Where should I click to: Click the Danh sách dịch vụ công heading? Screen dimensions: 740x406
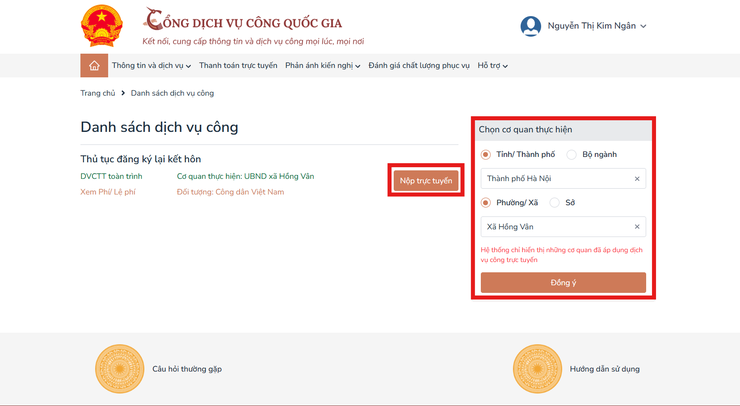point(159,127)
